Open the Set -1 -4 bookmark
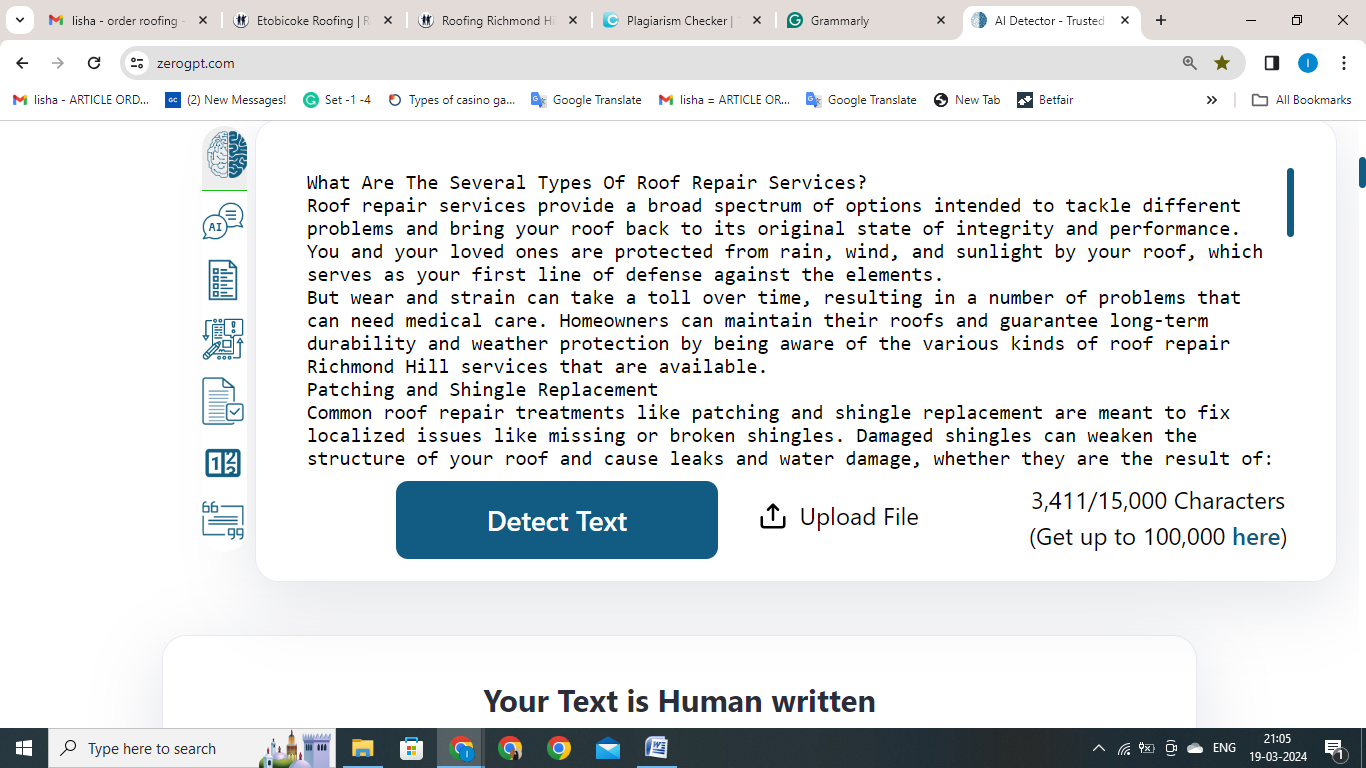1366x768 pixels. tap(337, 100)
